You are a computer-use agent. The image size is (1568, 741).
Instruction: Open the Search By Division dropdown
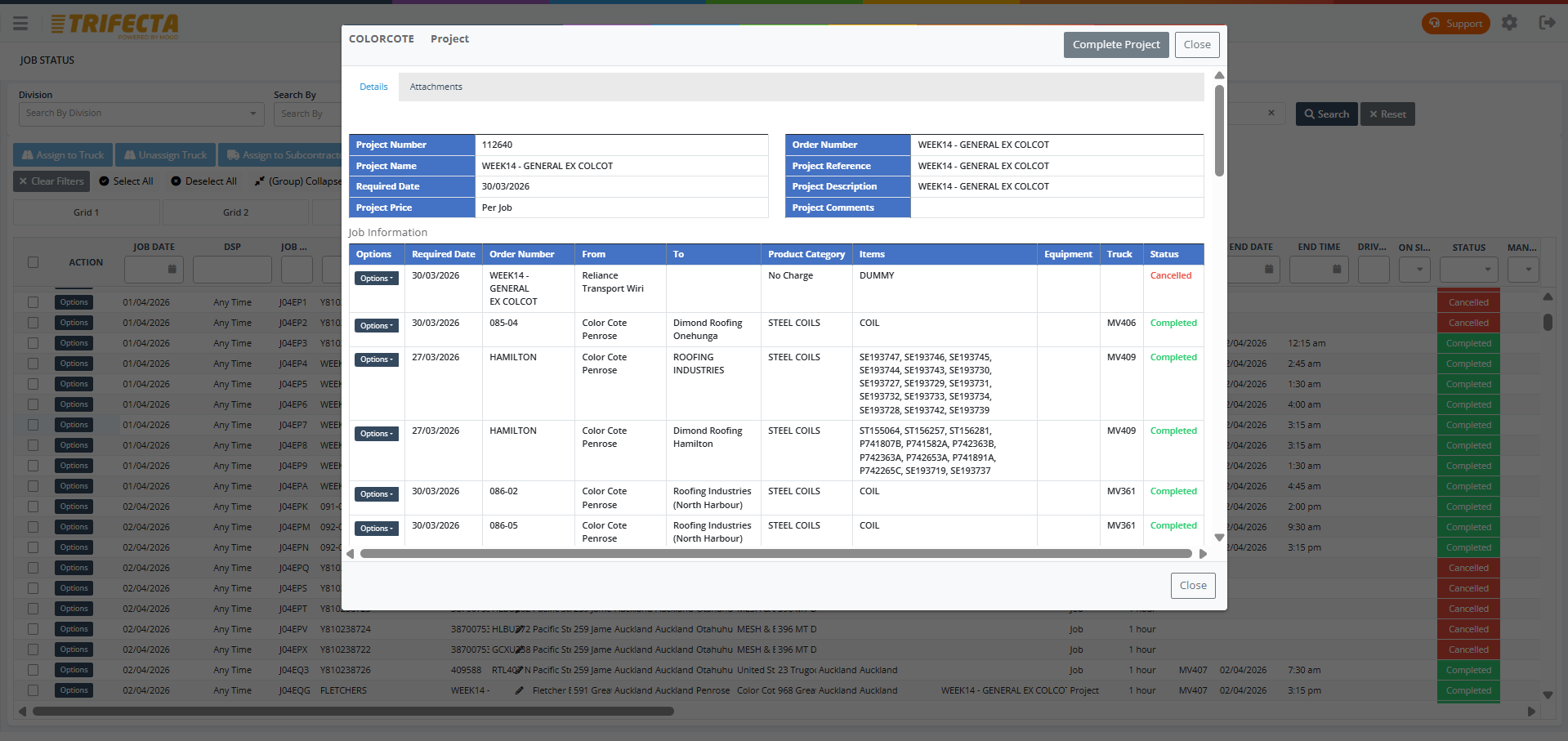point(141,114)
